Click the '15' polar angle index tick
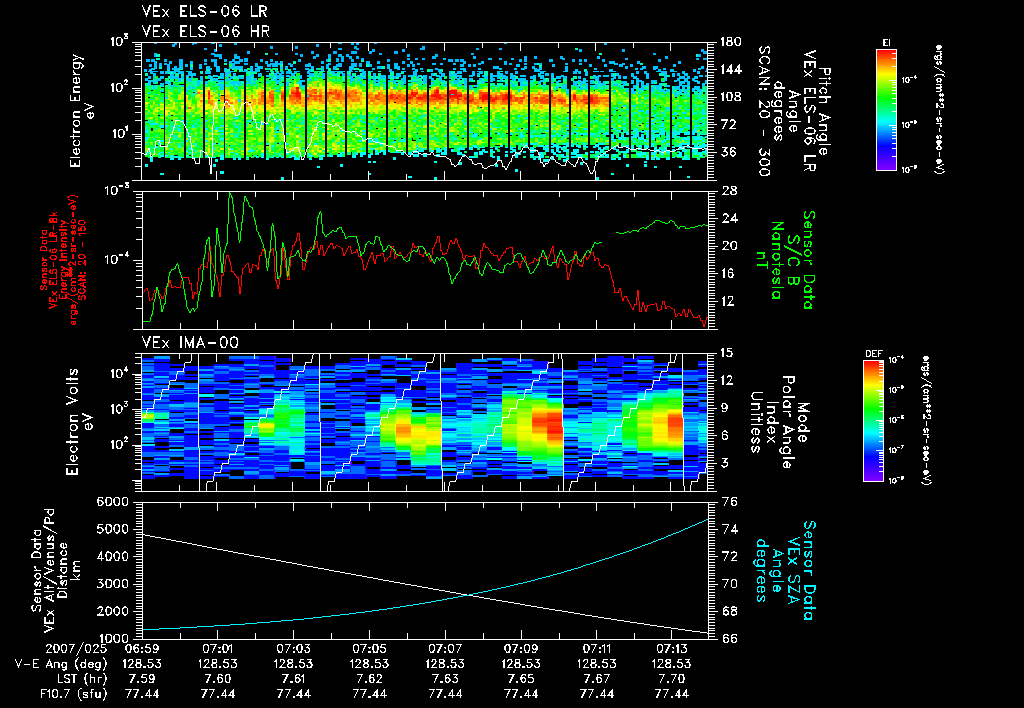Screen dimensions: 1024x708 pyautogui.click(x=729, y=353)
